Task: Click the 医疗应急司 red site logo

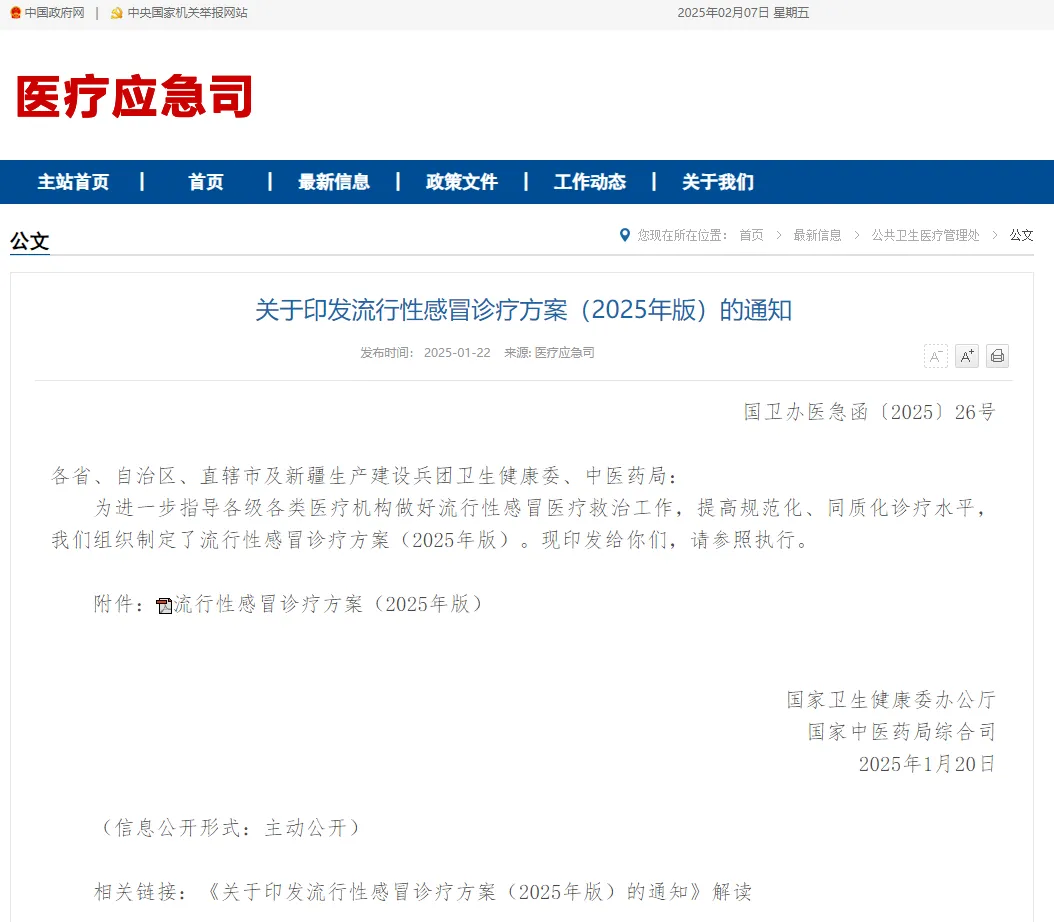Action: coord(134,97)
